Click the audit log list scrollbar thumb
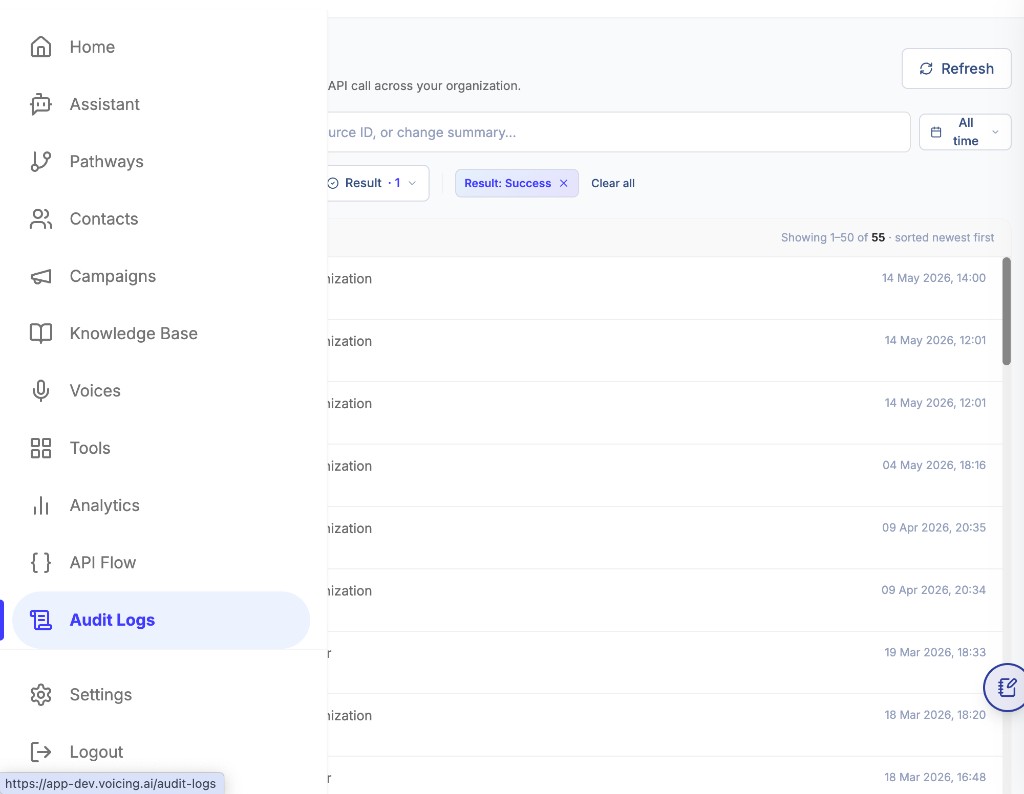 [1006, 311]
